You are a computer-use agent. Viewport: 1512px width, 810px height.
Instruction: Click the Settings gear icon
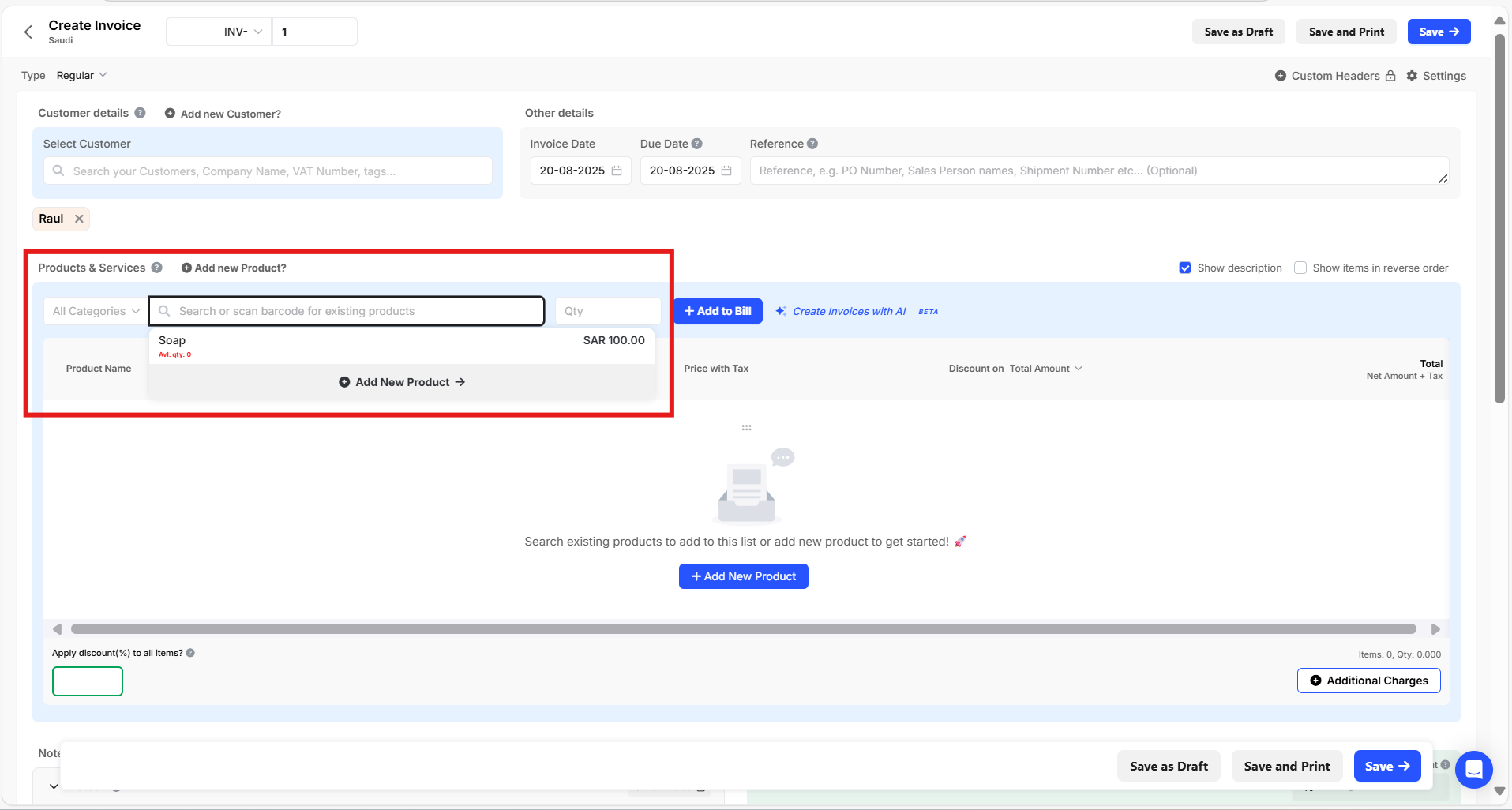point(1412,76)
